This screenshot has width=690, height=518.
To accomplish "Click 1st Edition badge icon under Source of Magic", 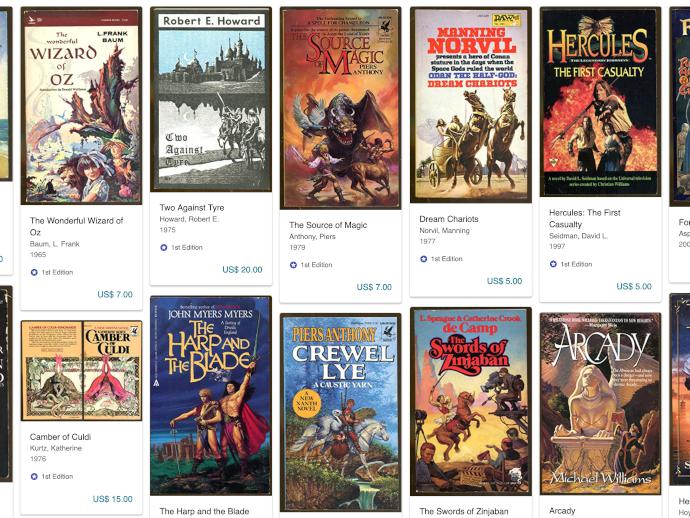I will (294, 265).
